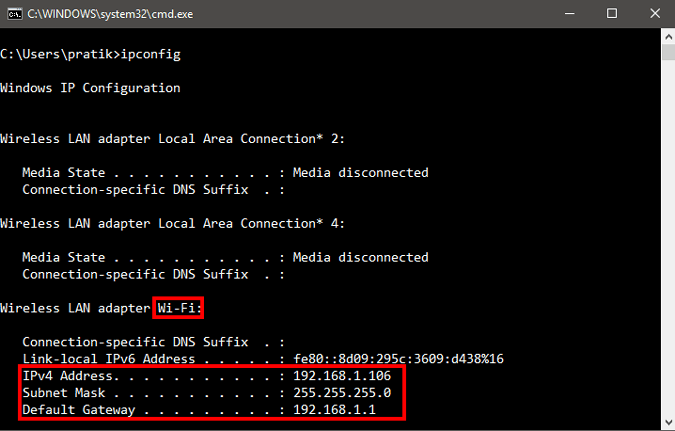
Task: Click the vertical scrollbar thumb
Action: point(668,53)
